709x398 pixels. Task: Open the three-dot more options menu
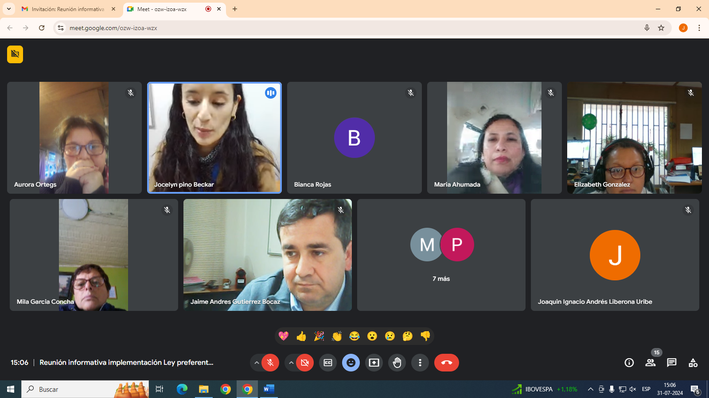420,362
